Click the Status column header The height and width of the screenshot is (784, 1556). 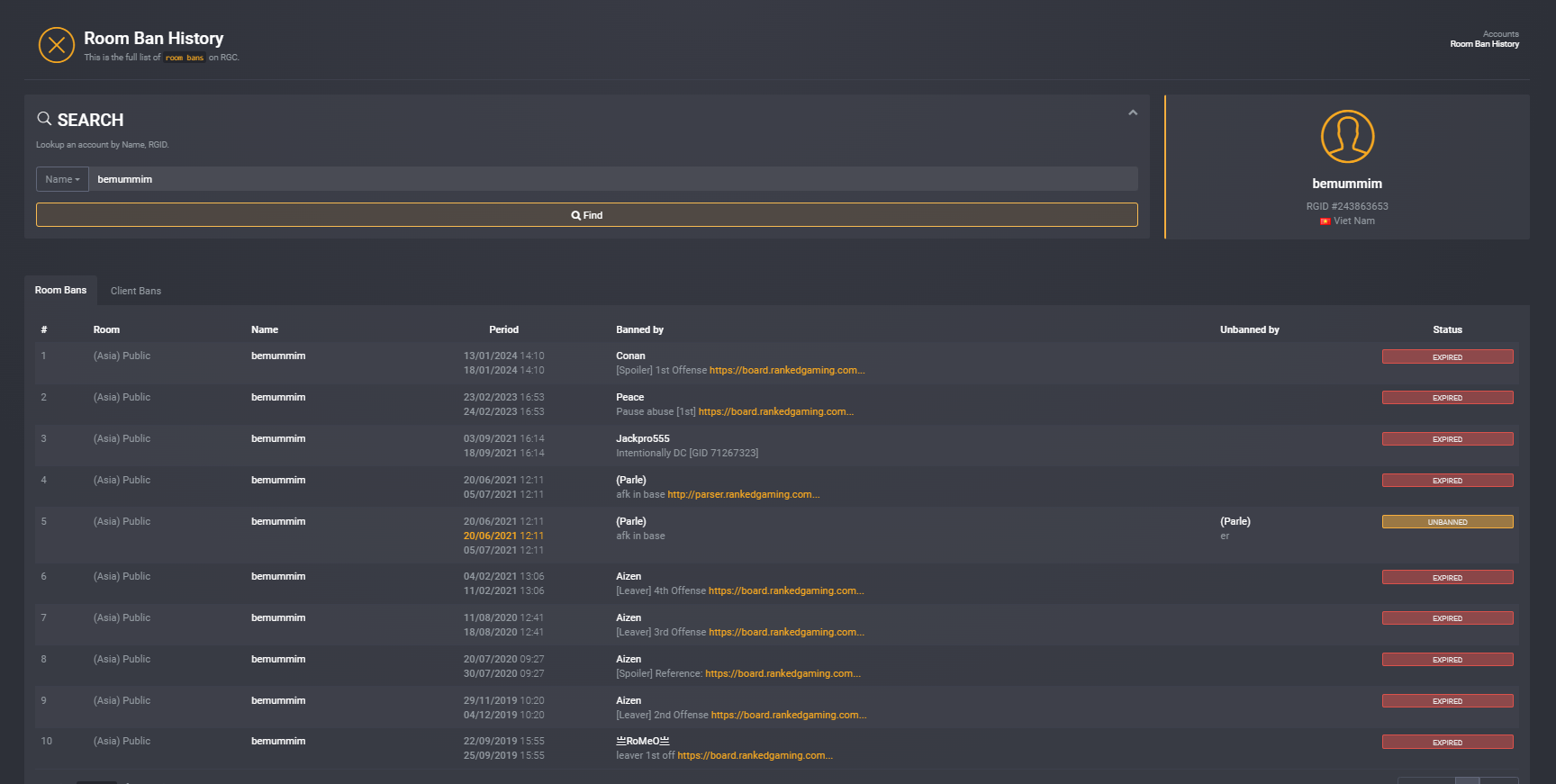[1447, 330]
